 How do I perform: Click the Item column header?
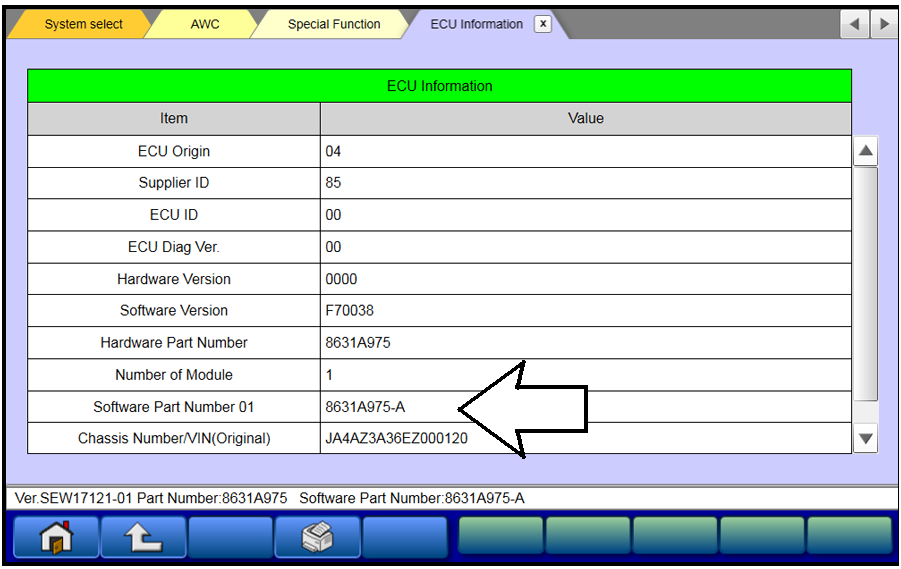point(174,118)
